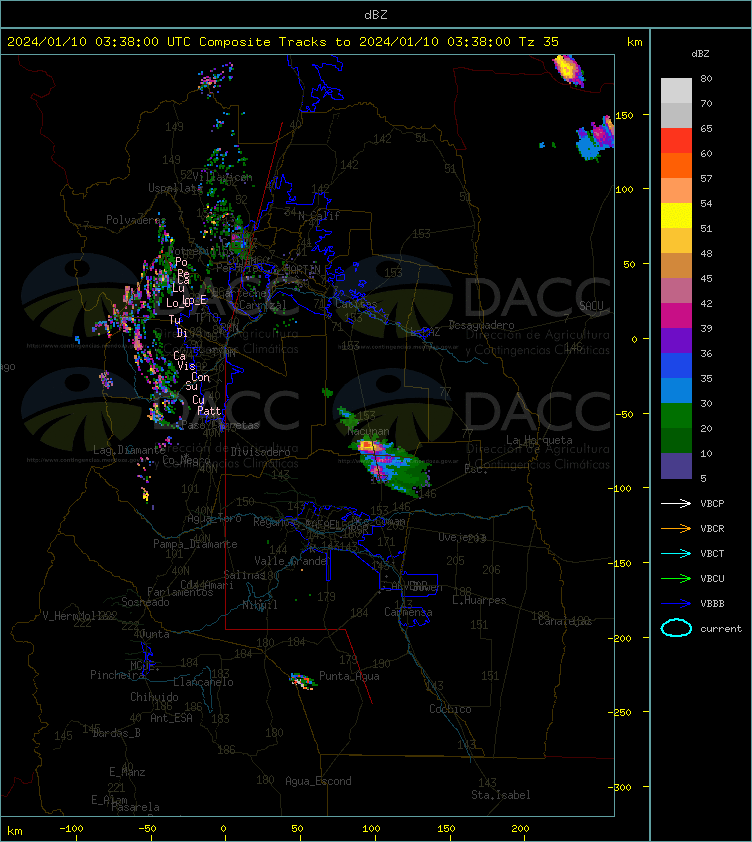Click the blue VBBB arrow in legend
This screenshot has height=842, width=752.
coord(676,604)
